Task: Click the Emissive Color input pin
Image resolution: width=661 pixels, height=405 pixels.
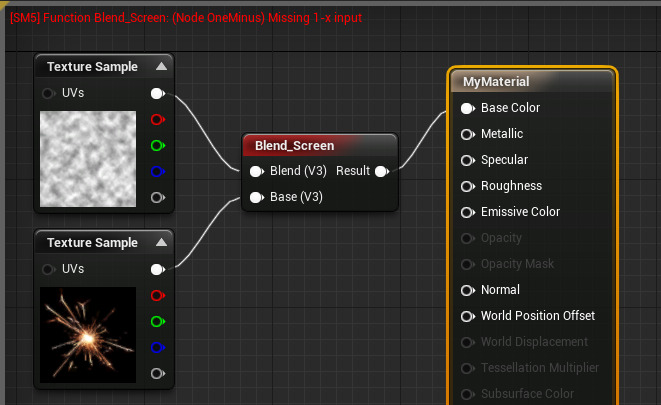Action: coord(467,212)
